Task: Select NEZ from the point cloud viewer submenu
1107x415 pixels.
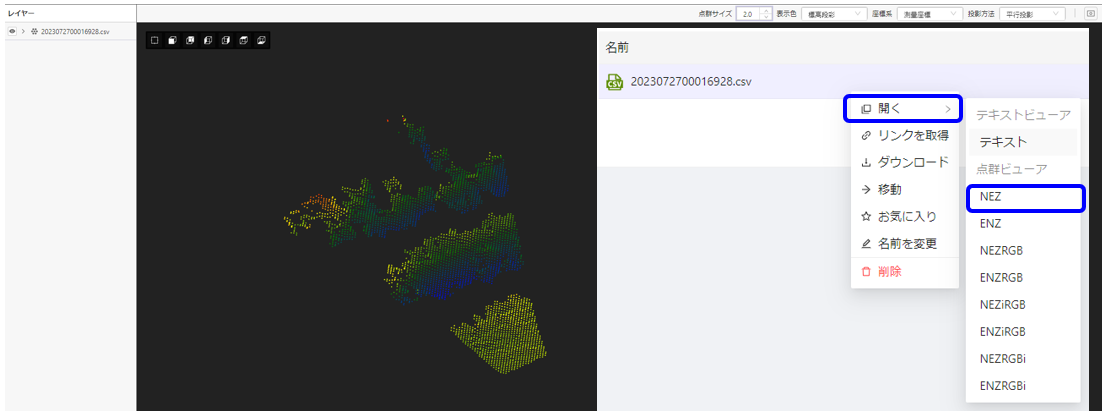Action: 1025,198
